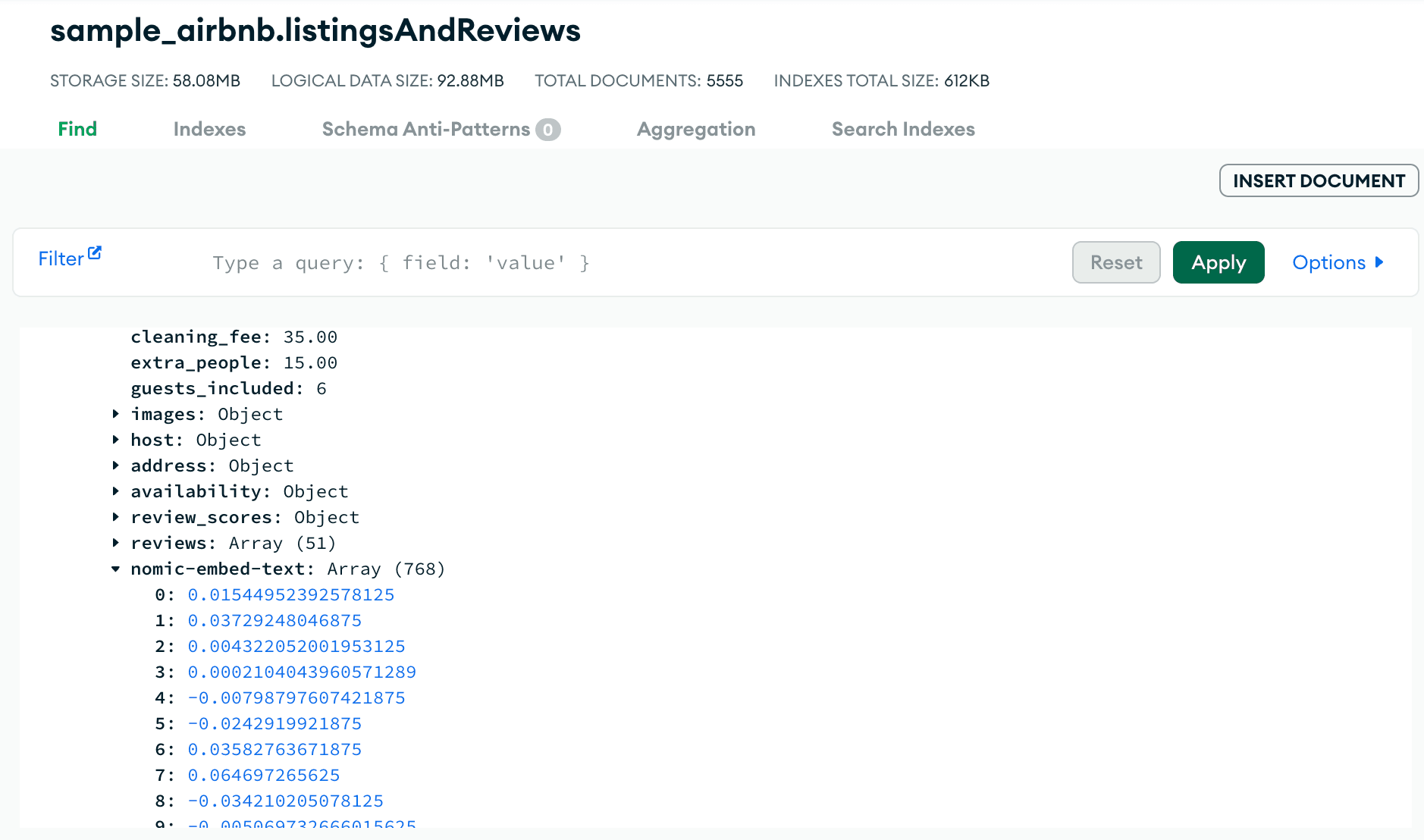
Task: Open the Filter external link icon
Action: (93, 252)
